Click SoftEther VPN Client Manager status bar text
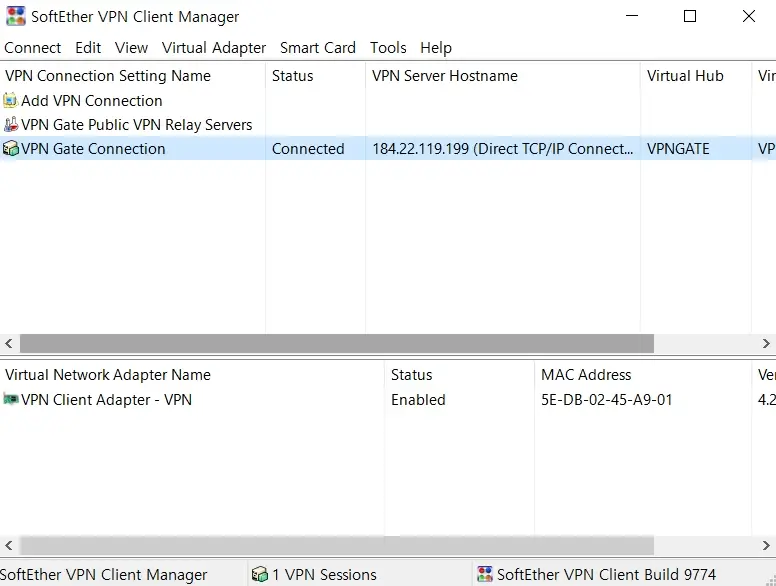Screen dimensions: 776x586 103,574
